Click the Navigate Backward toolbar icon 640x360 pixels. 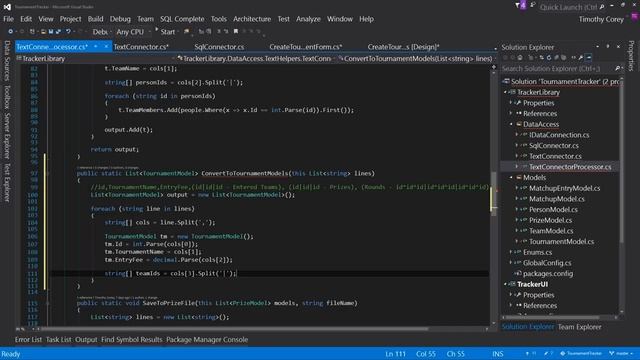coord(11,31)
